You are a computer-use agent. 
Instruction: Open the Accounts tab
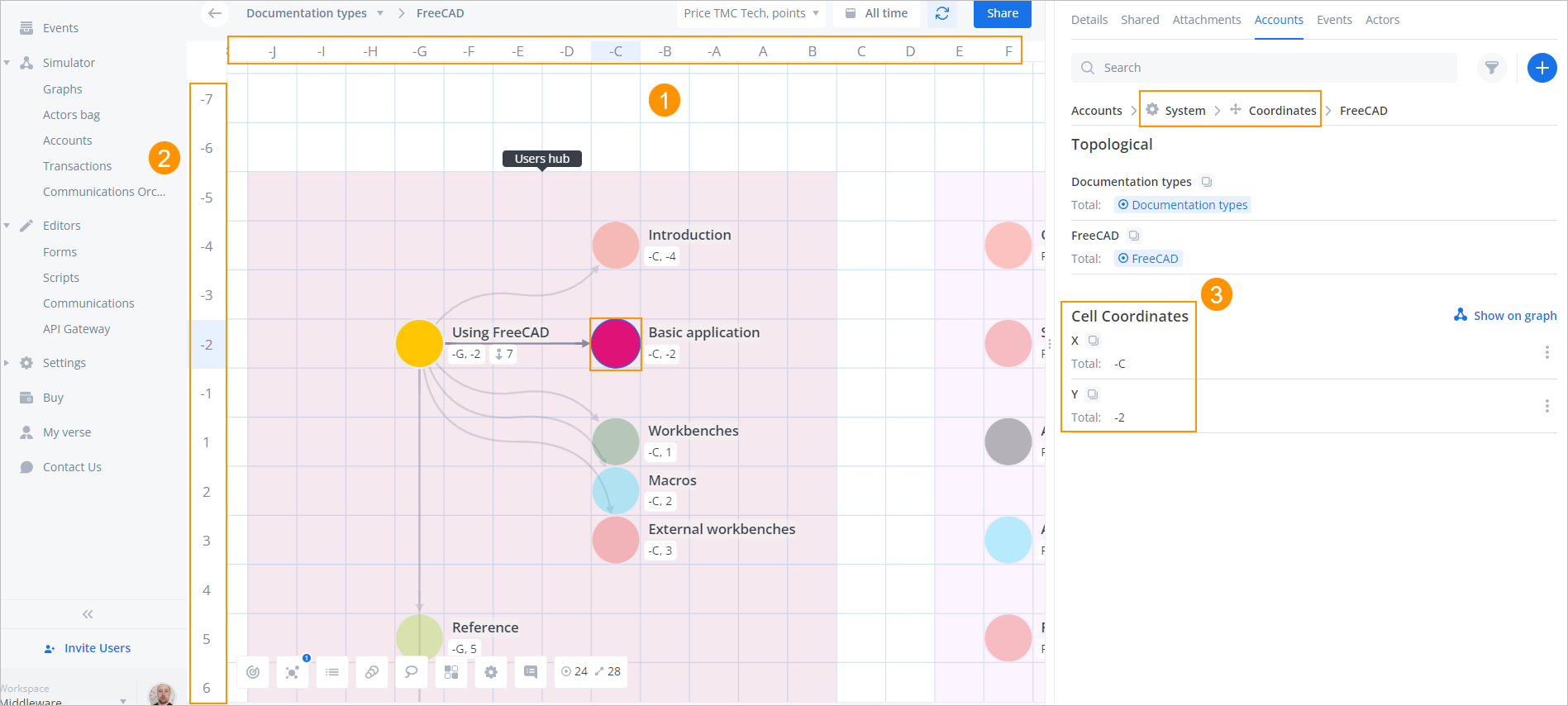point(1279,20)
